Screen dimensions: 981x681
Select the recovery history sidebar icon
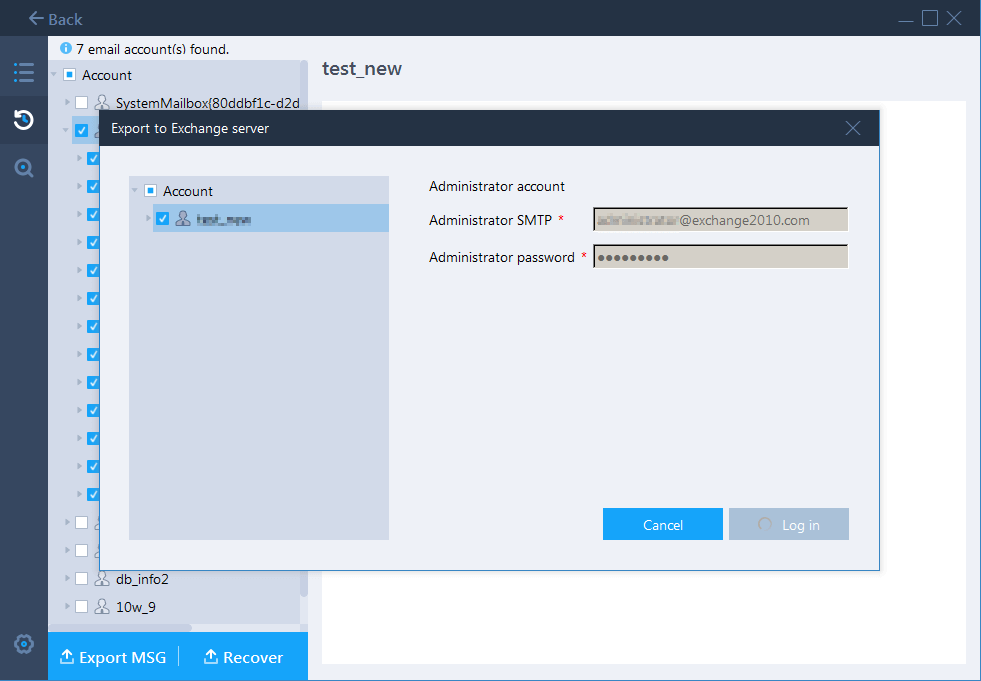(23, 120)
